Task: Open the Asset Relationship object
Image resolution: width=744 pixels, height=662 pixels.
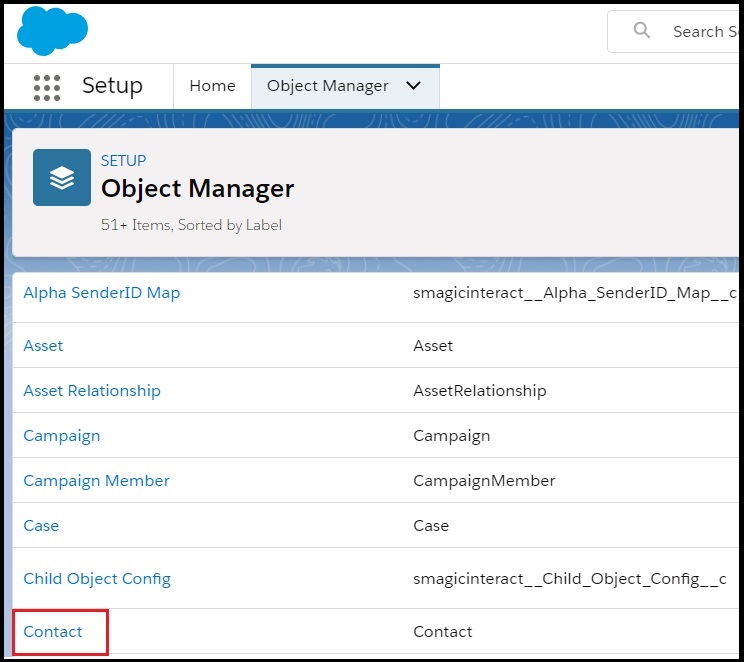Action: pyautogui.click(x=92, y=391)
